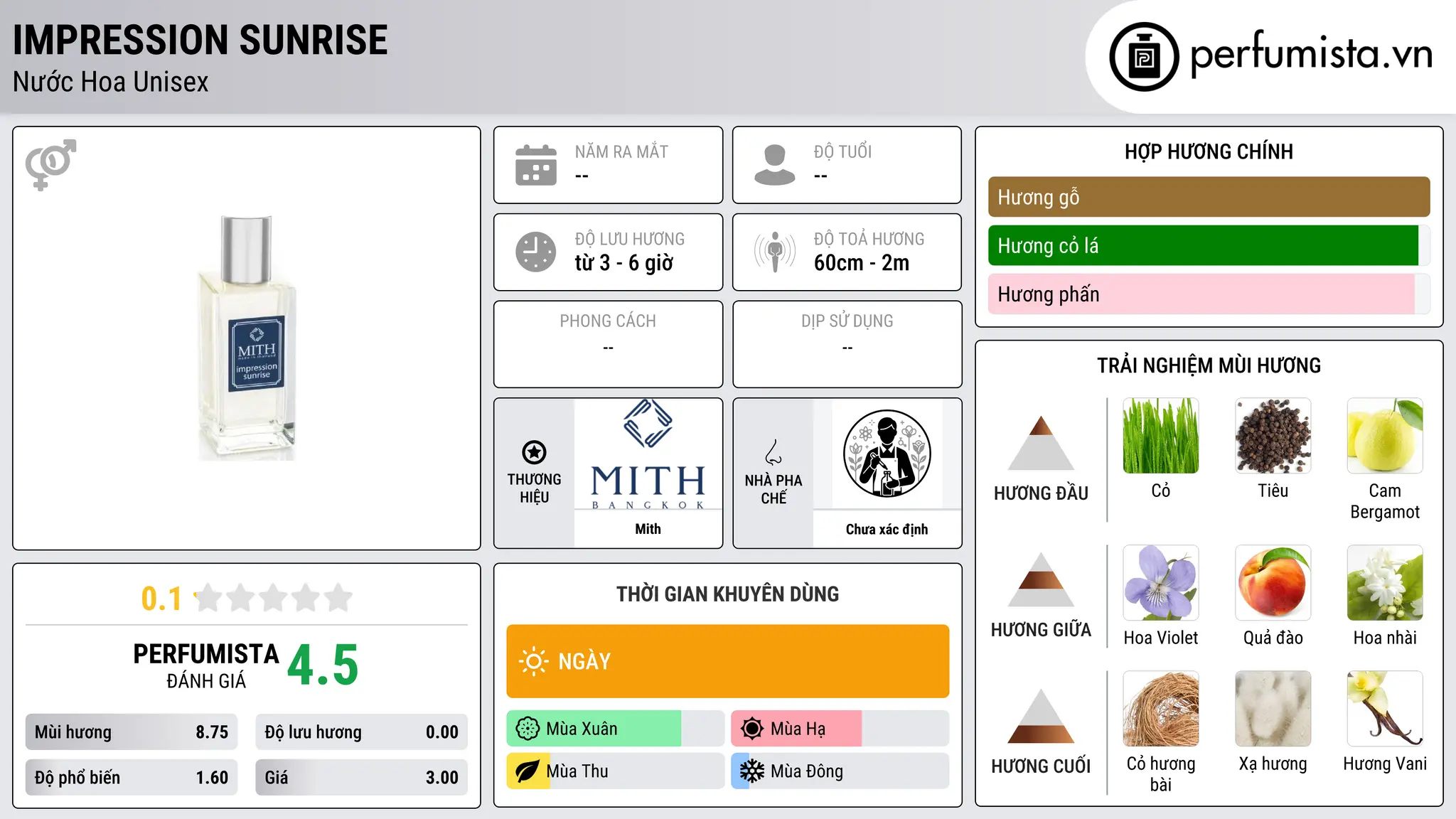Viewport: 1456px width, 819px height.
Task: Click the 60cm - 2m sillage value
Action: click(x=862, y=263)
